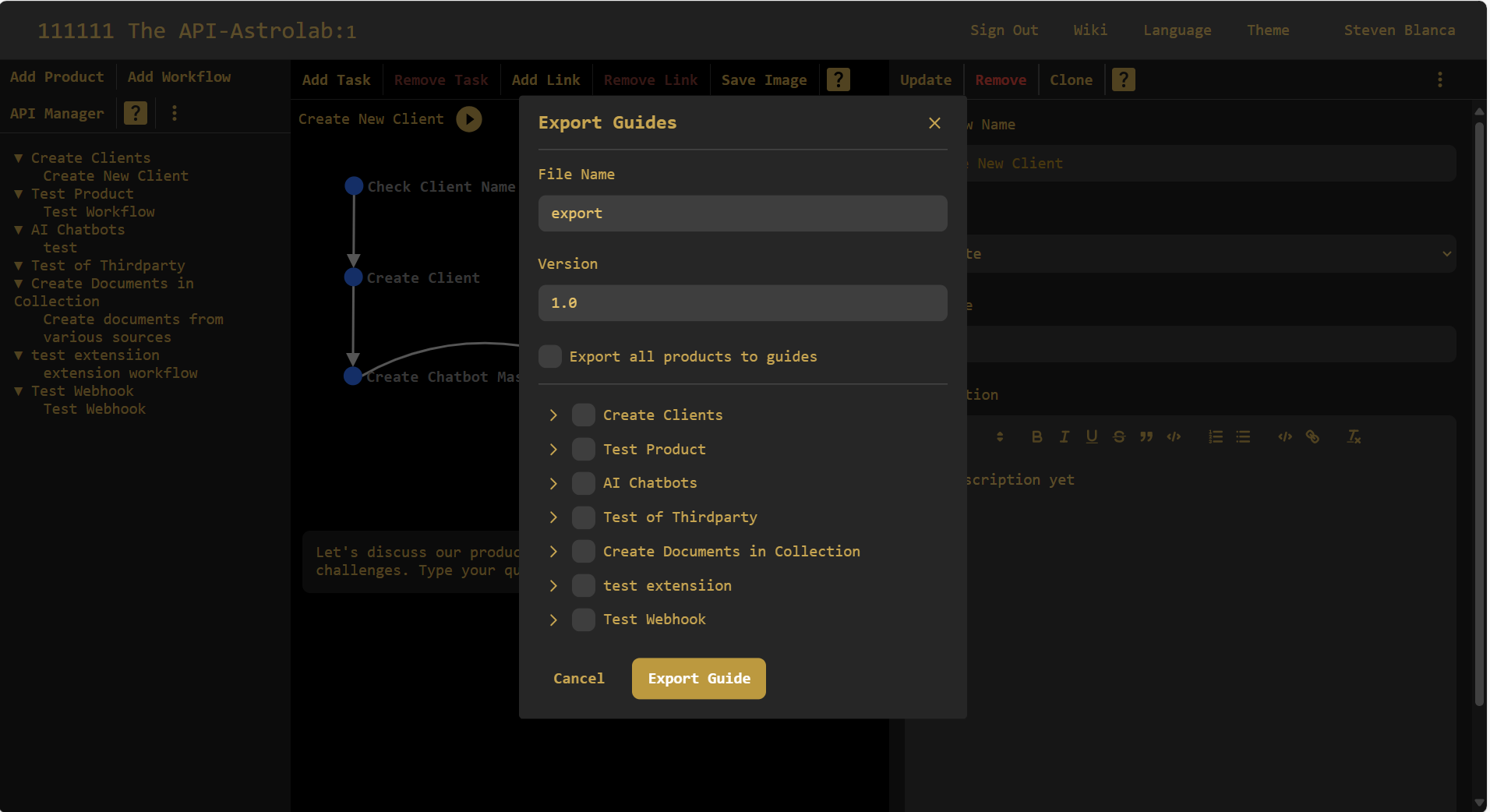Toggle strikethrough text formatting
Image resolution: width=1490 pixels, height=812 pixels.
(1119, 436)
